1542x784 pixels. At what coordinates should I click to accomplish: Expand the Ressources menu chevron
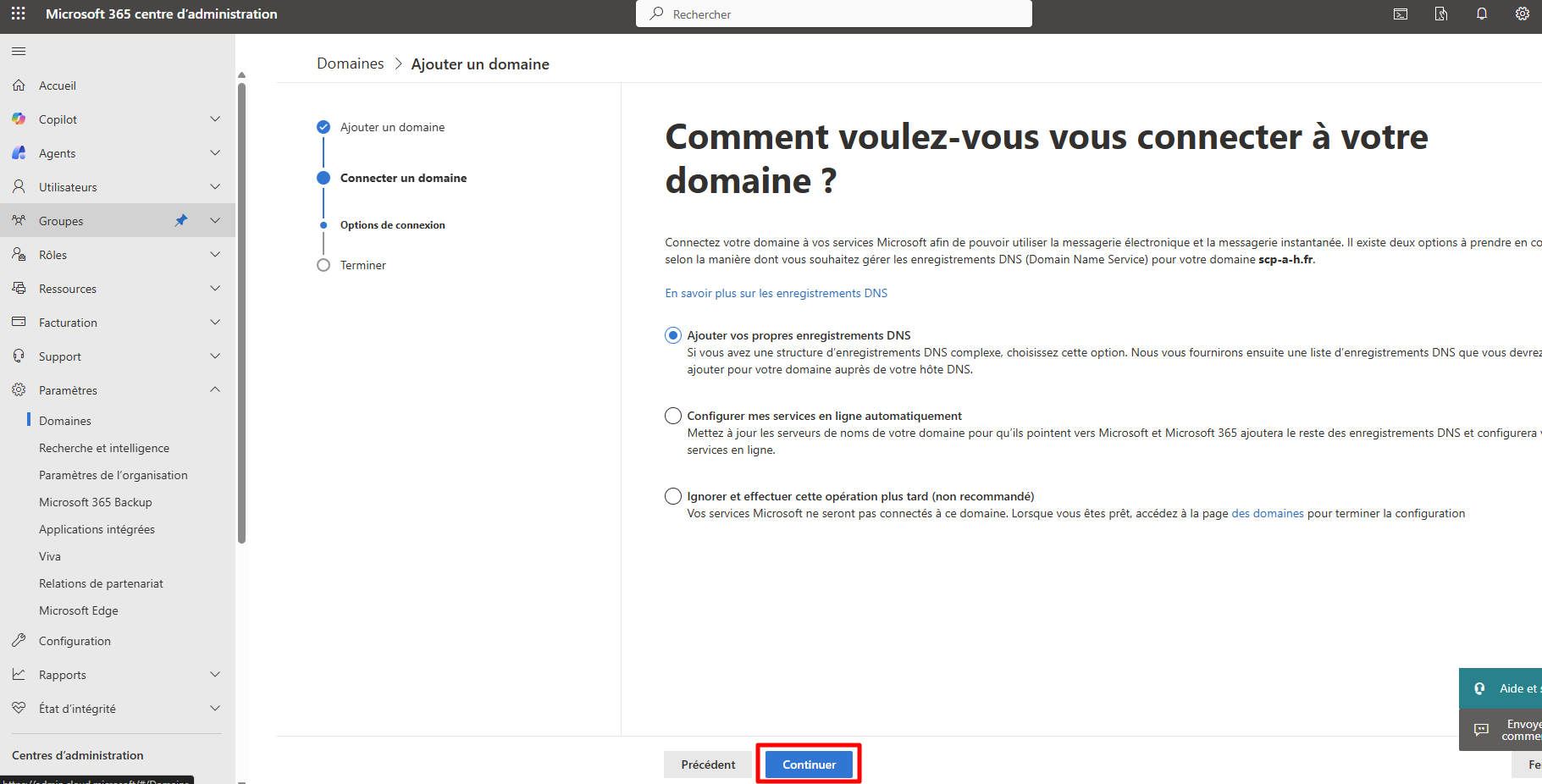pyautogui.click(x=215, y=289)
